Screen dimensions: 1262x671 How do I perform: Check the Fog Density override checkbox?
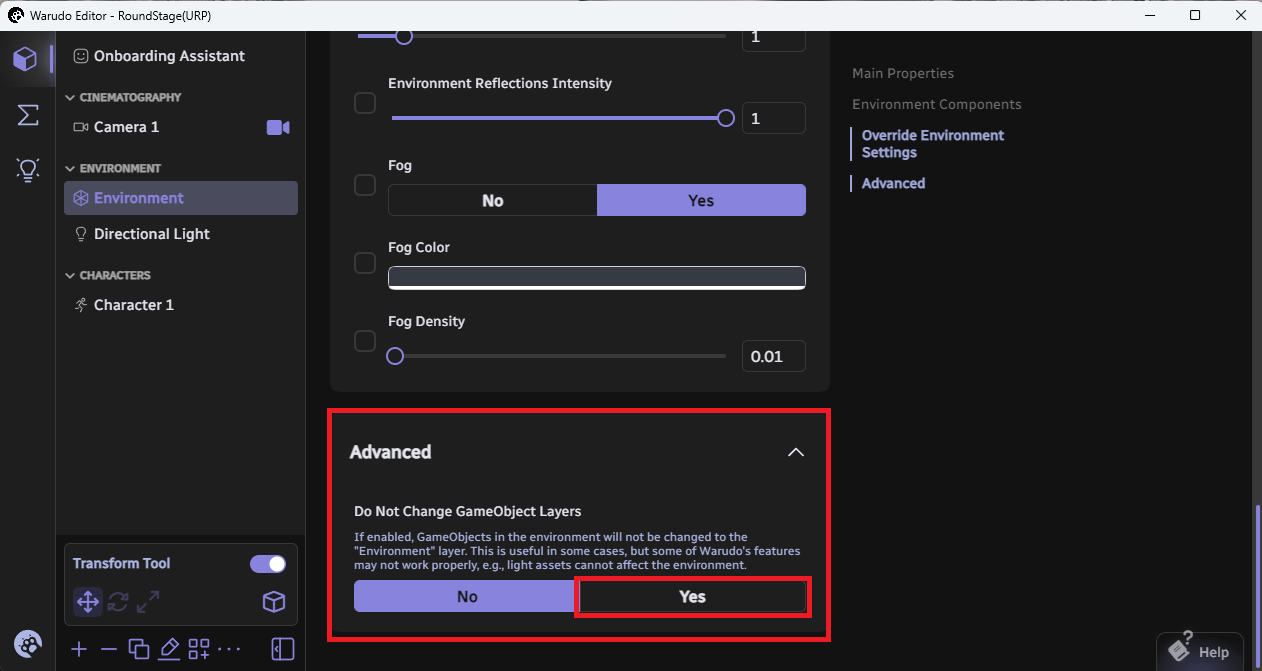(x=366, y=341)
